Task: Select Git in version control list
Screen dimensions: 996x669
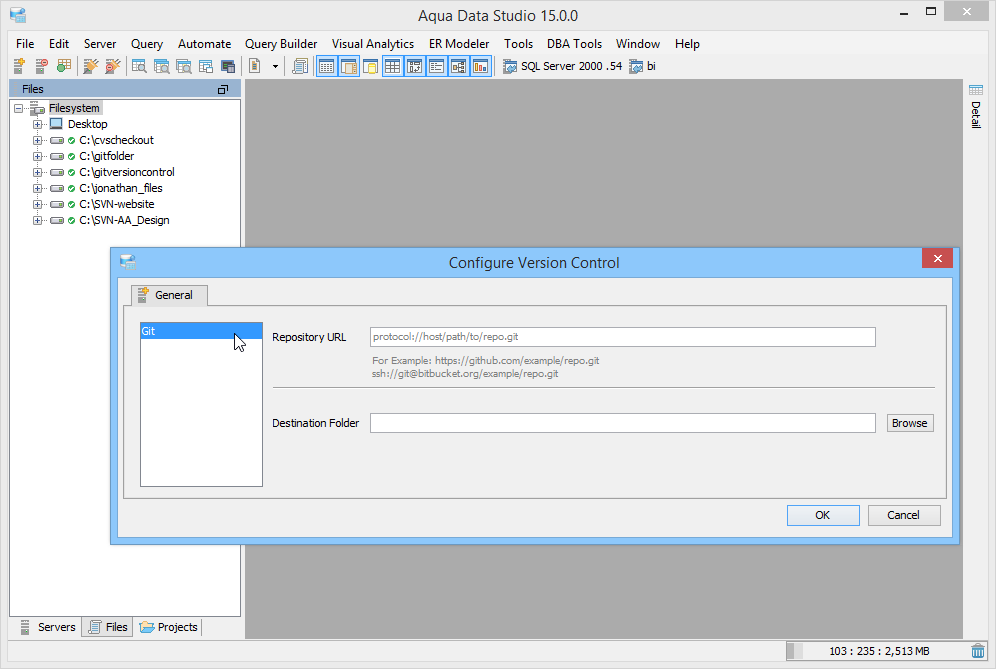Action: pos(201,331)
